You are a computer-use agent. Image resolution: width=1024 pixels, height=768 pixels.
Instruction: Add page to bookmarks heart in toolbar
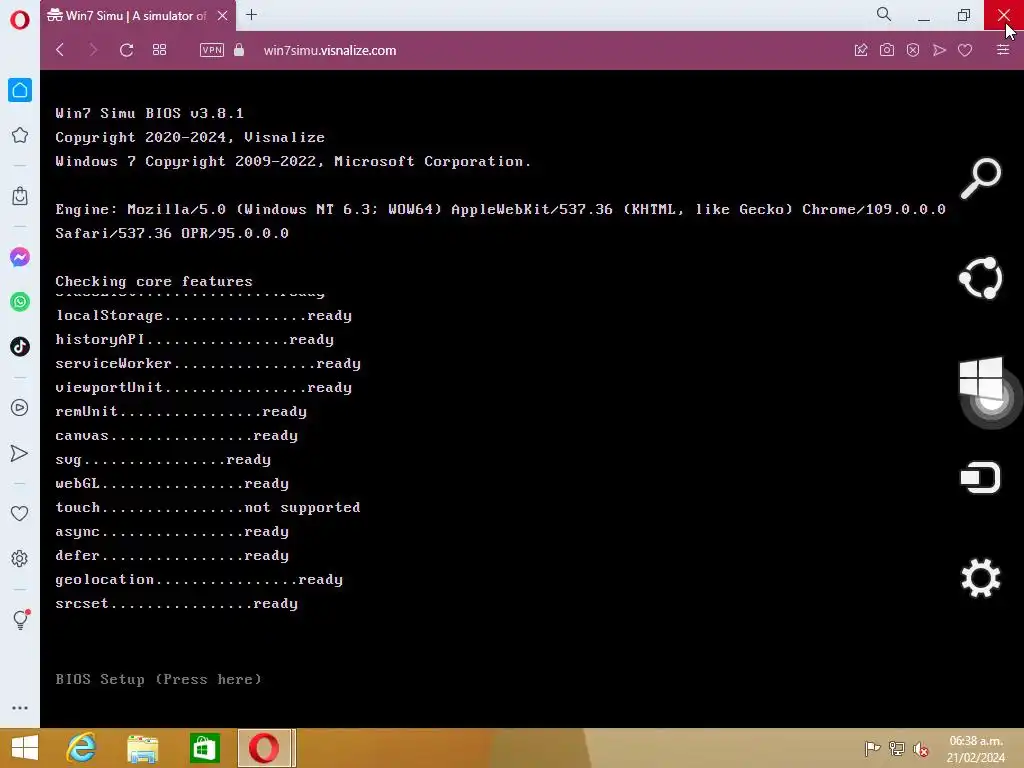click(x=965, y=50)
